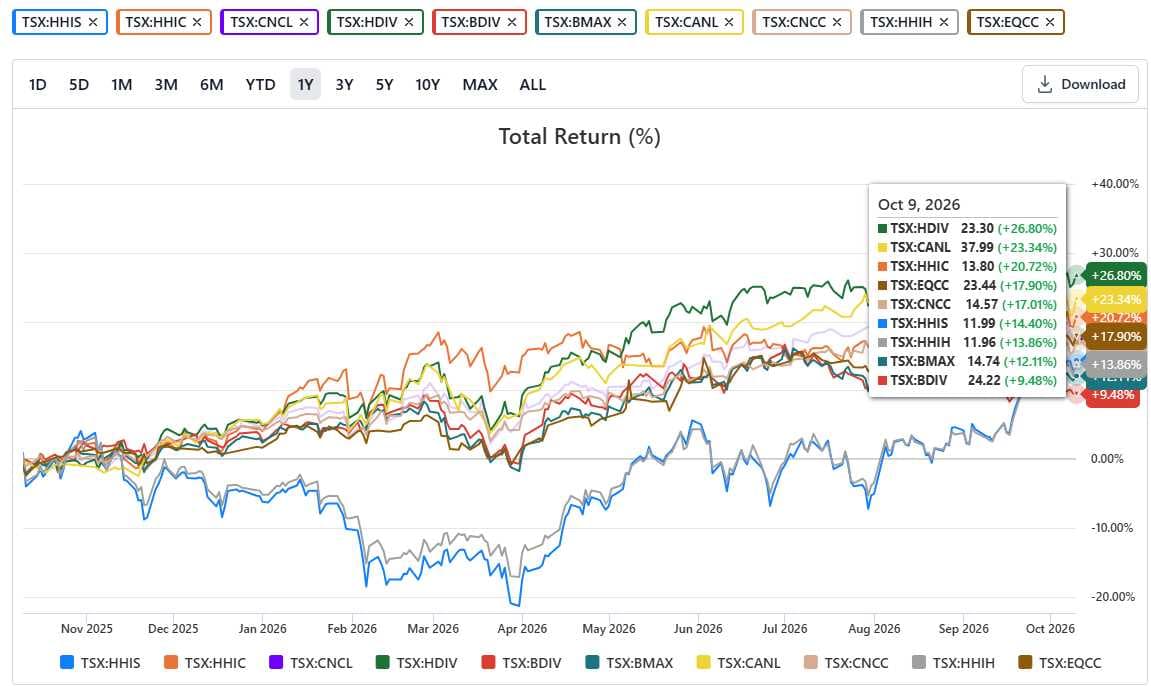Select the MAX range option
1151x686 pixels.
(480, 84)
